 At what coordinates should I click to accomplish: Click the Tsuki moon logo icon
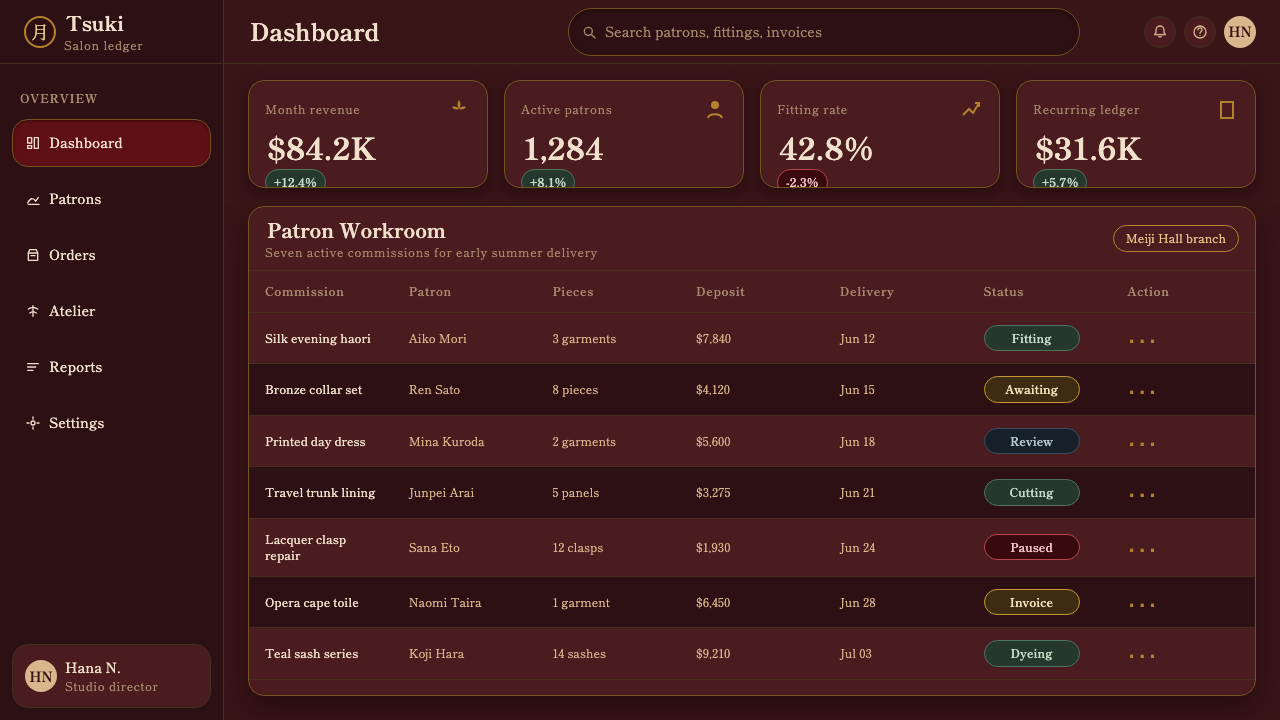(40, 32)
